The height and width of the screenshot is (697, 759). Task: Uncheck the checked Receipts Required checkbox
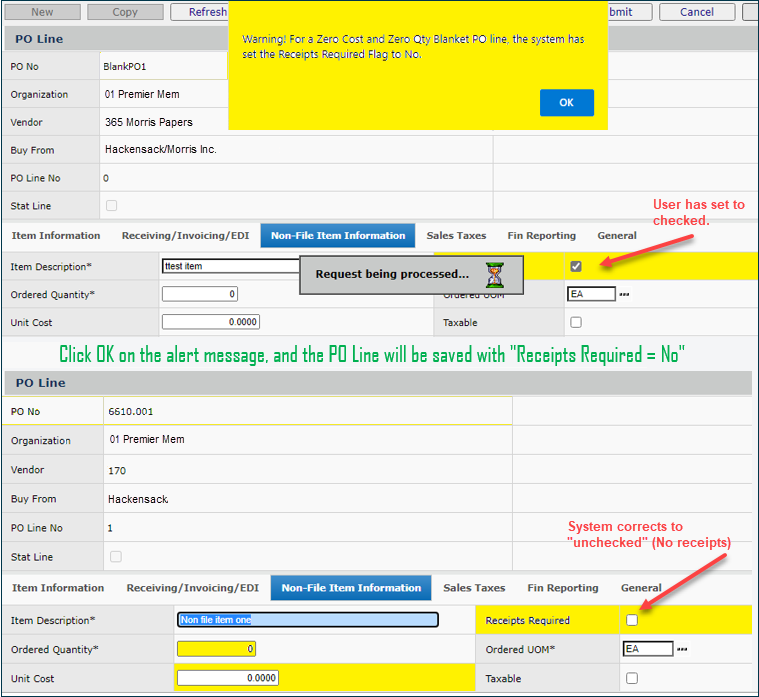point(576,266)
